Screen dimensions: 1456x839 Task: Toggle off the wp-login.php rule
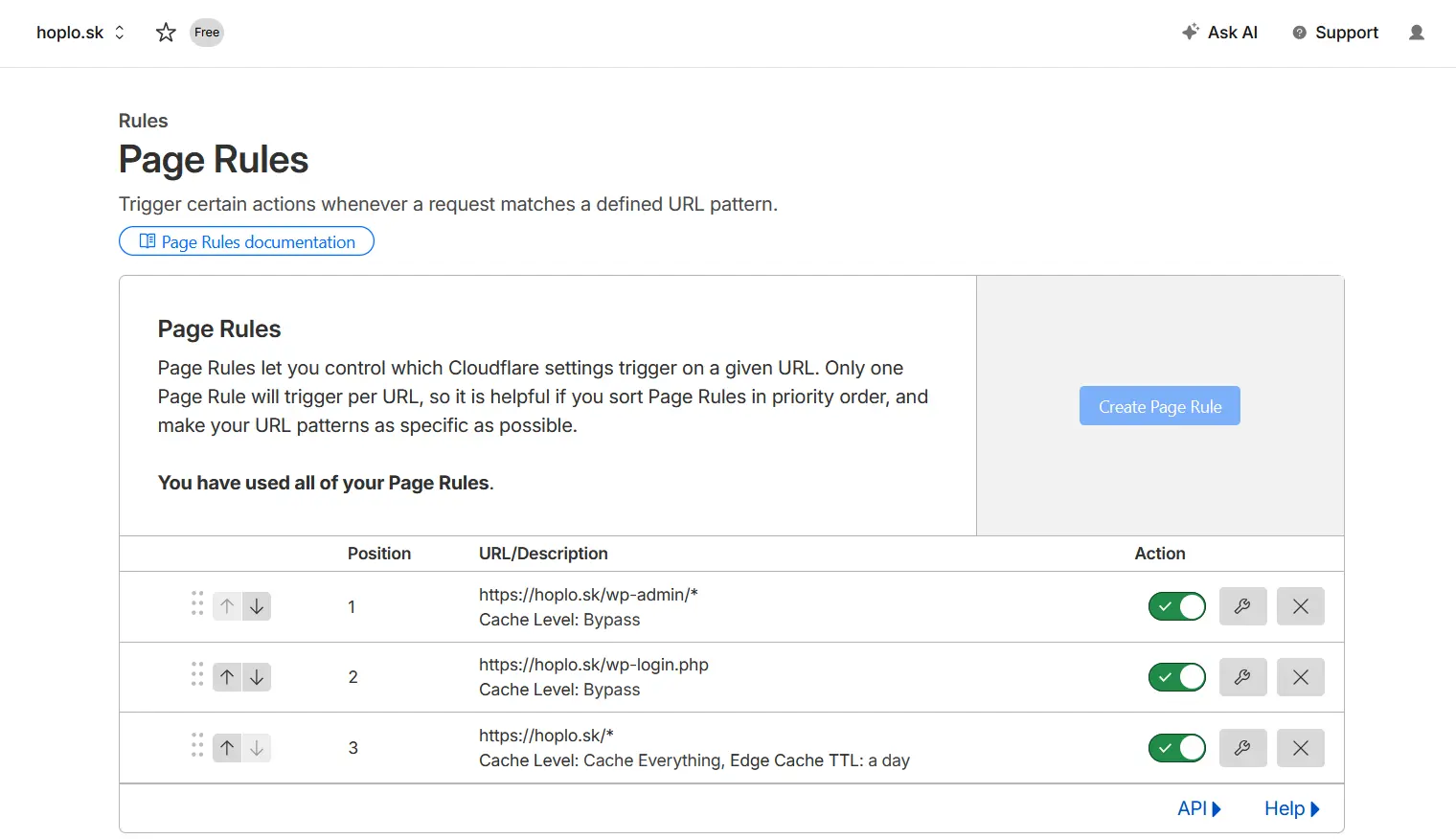click(x=1176, y=676)
